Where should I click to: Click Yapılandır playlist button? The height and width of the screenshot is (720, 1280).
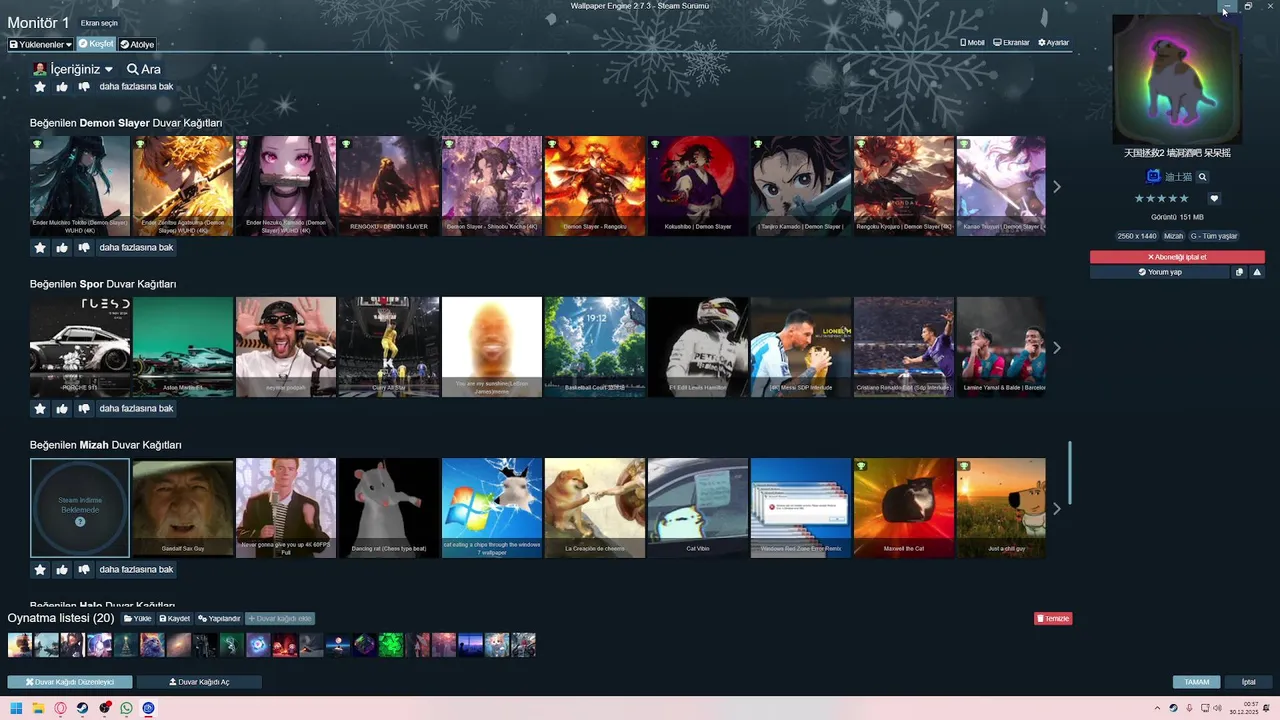tap(219, 618)
